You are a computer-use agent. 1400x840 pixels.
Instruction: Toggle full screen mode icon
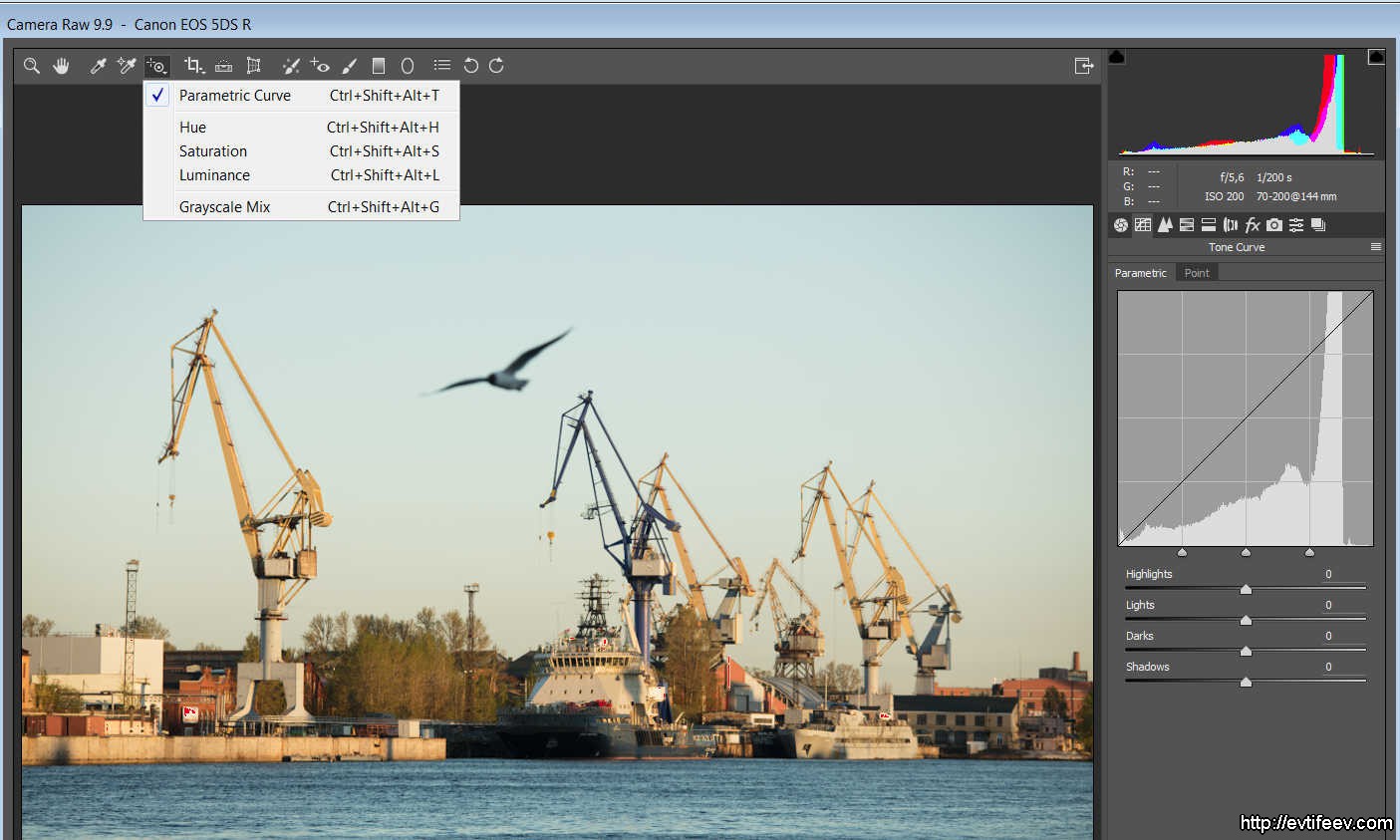click(x=1084, y=66)
